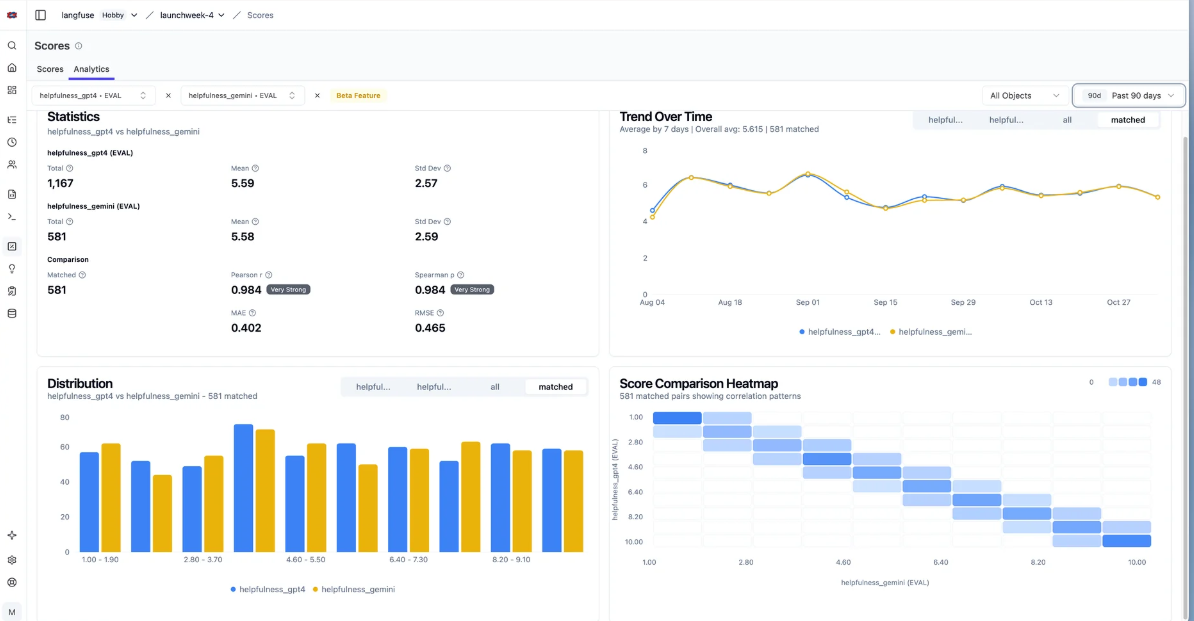The width and height of the screenshot is (1194, 621).
Task: Open the Past 90 days range dropdown
Action: (x=1129, y=96)
